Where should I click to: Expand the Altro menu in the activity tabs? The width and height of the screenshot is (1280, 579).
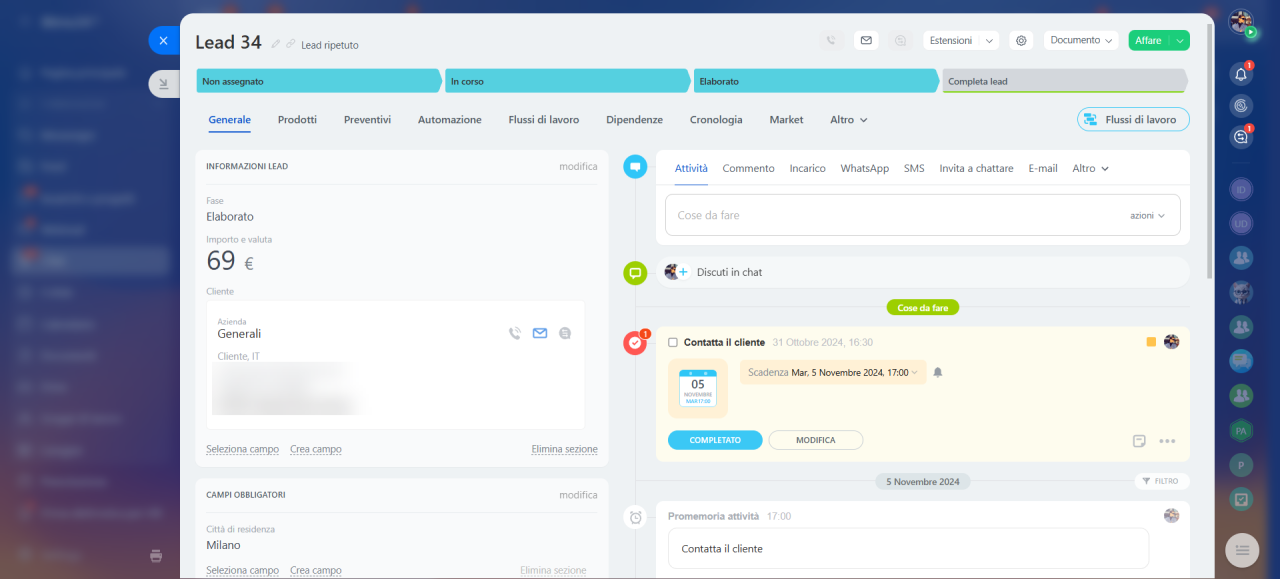(1091, 168)
